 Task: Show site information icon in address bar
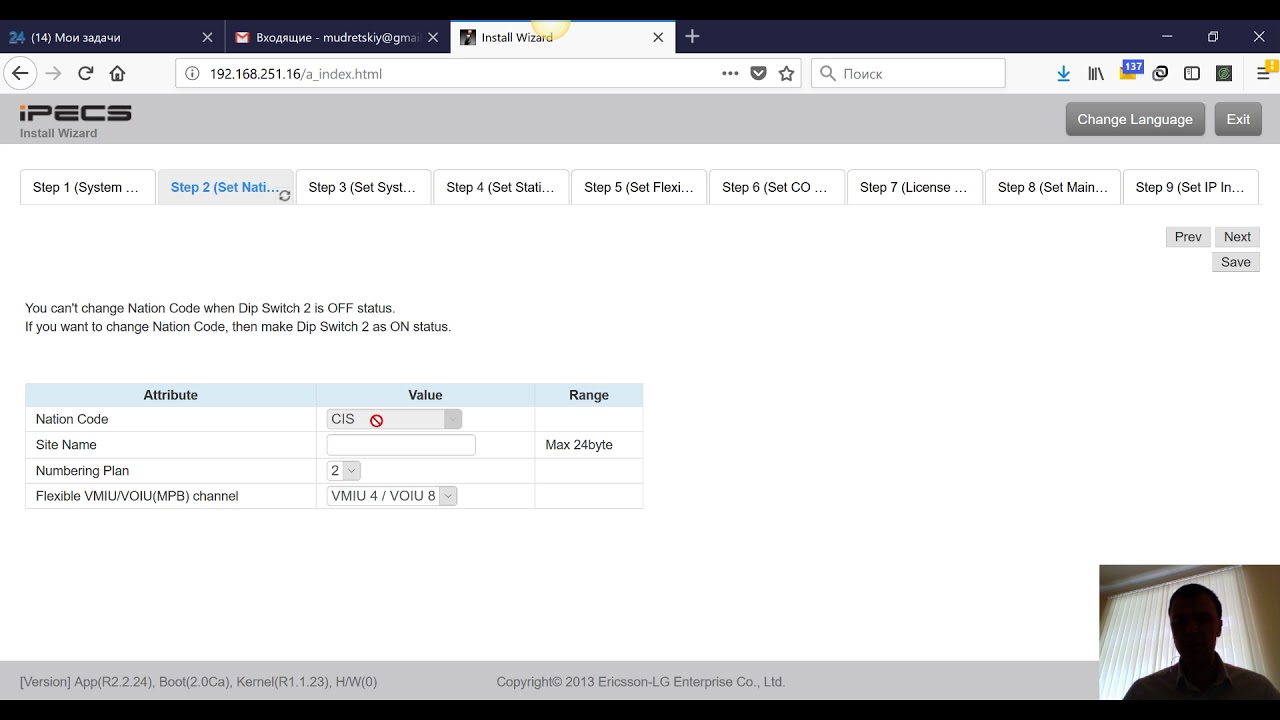(192, 73)
